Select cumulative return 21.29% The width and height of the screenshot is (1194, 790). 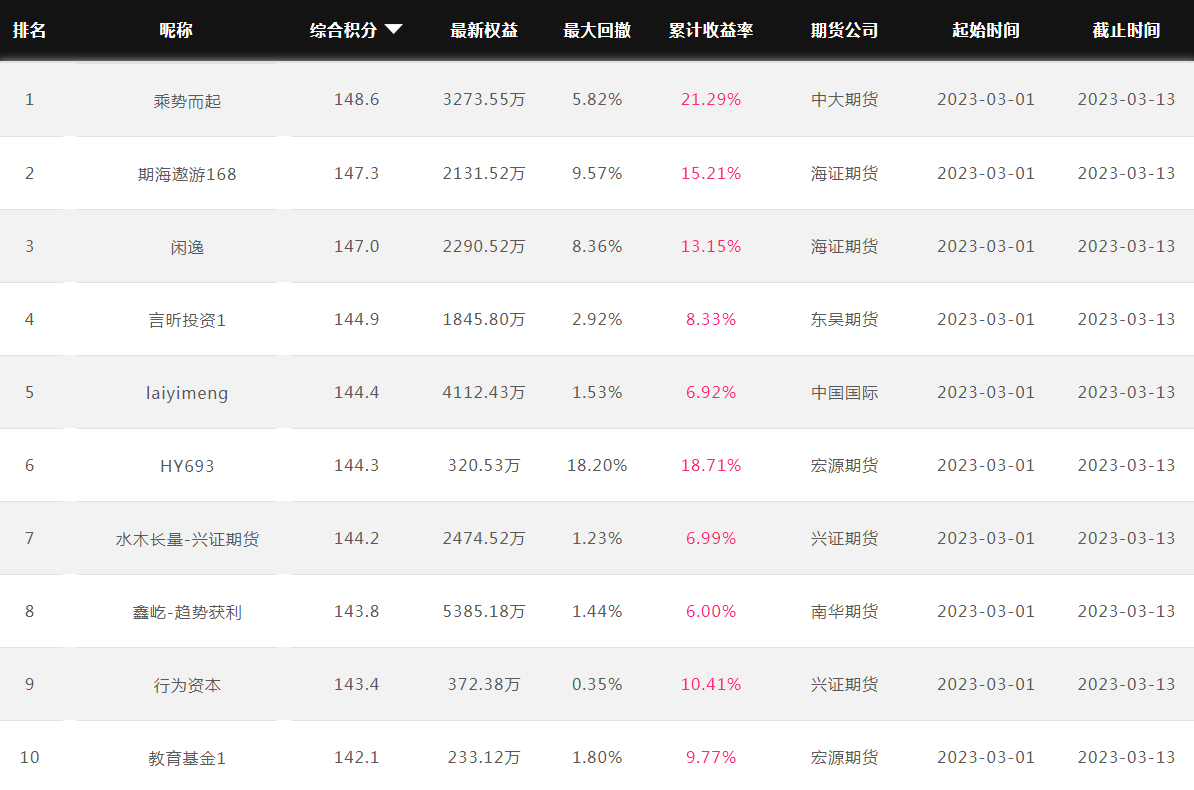(x=711, y=100)
